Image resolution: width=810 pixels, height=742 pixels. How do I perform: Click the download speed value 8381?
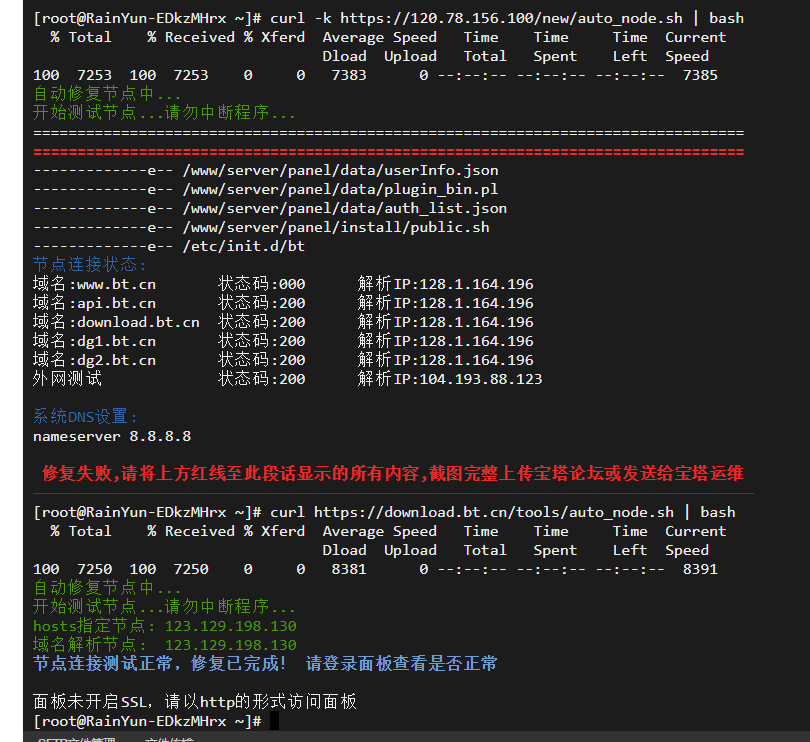[349, 569]
